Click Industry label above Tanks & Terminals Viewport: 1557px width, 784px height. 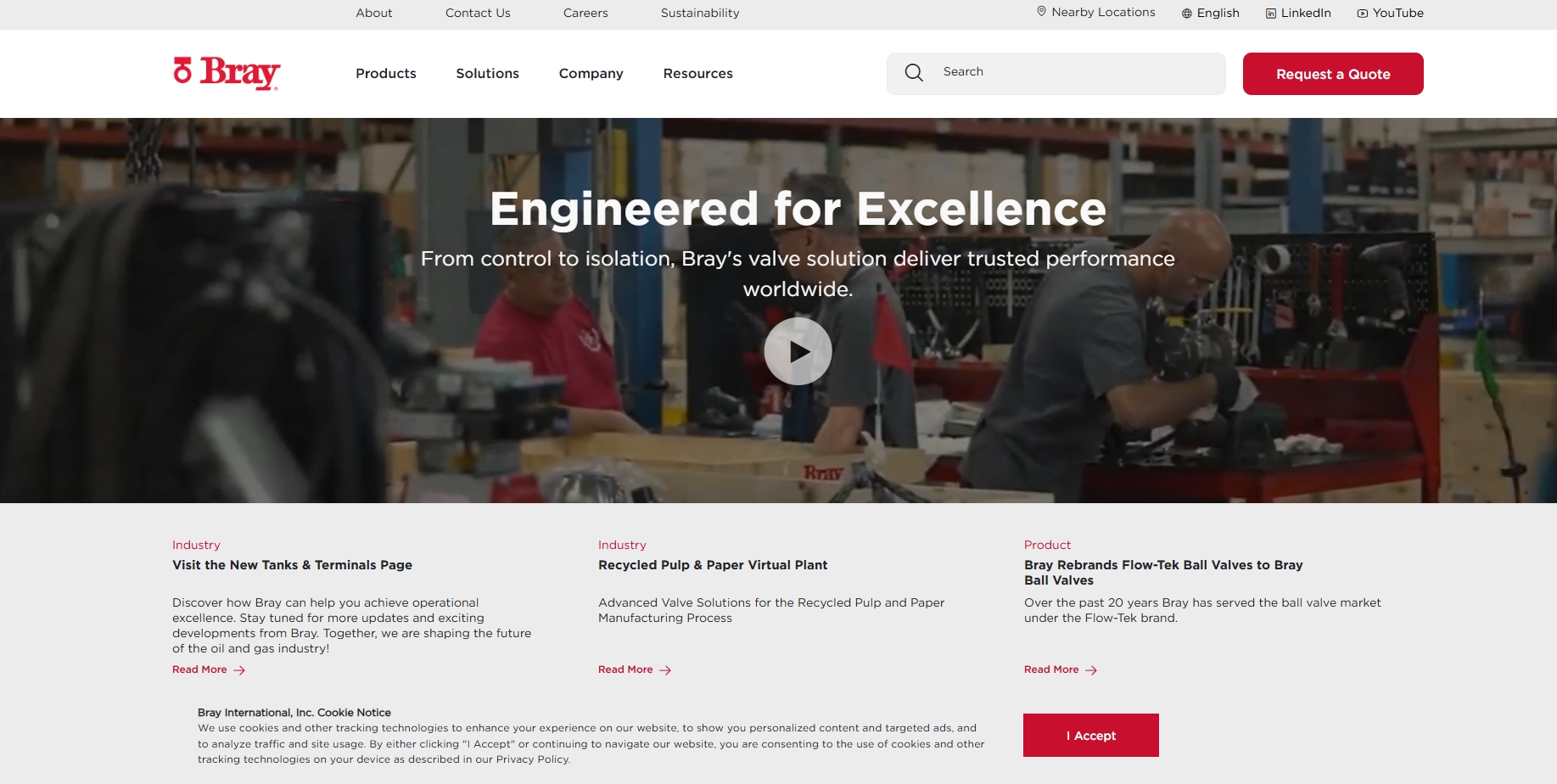click(196, 545)
